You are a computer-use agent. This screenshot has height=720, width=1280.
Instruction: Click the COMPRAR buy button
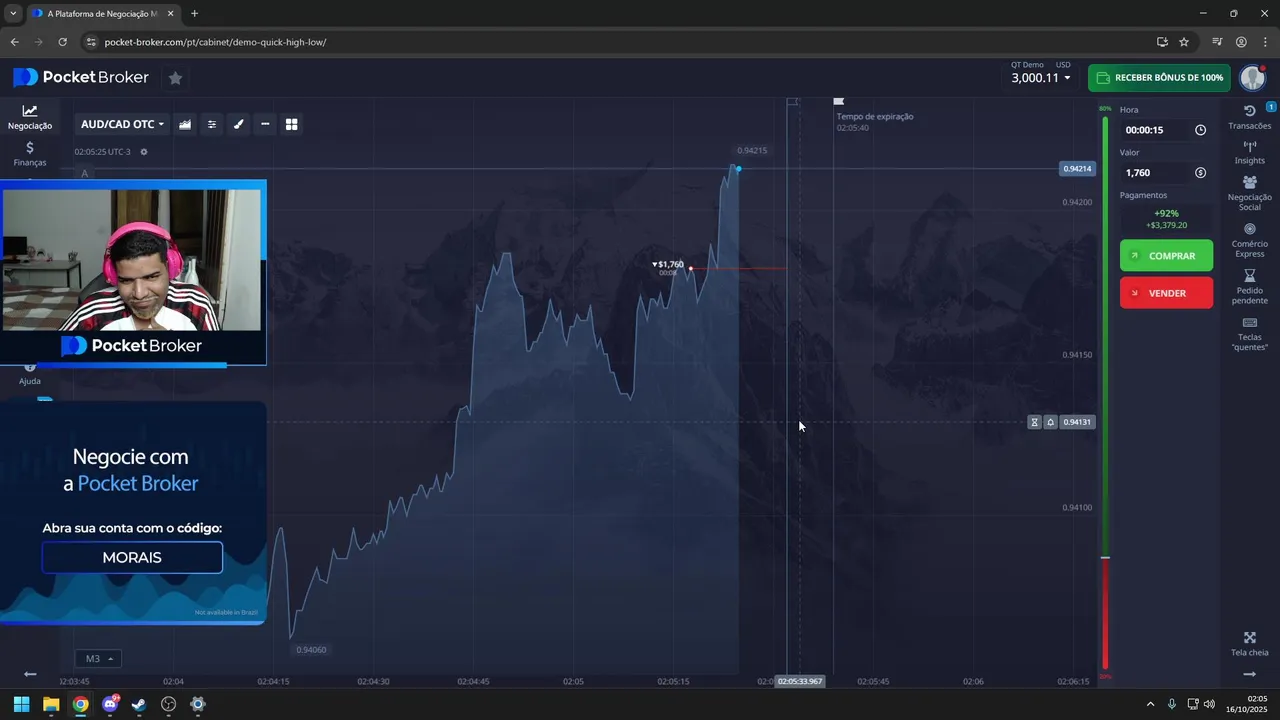(x=1166, y=256)
